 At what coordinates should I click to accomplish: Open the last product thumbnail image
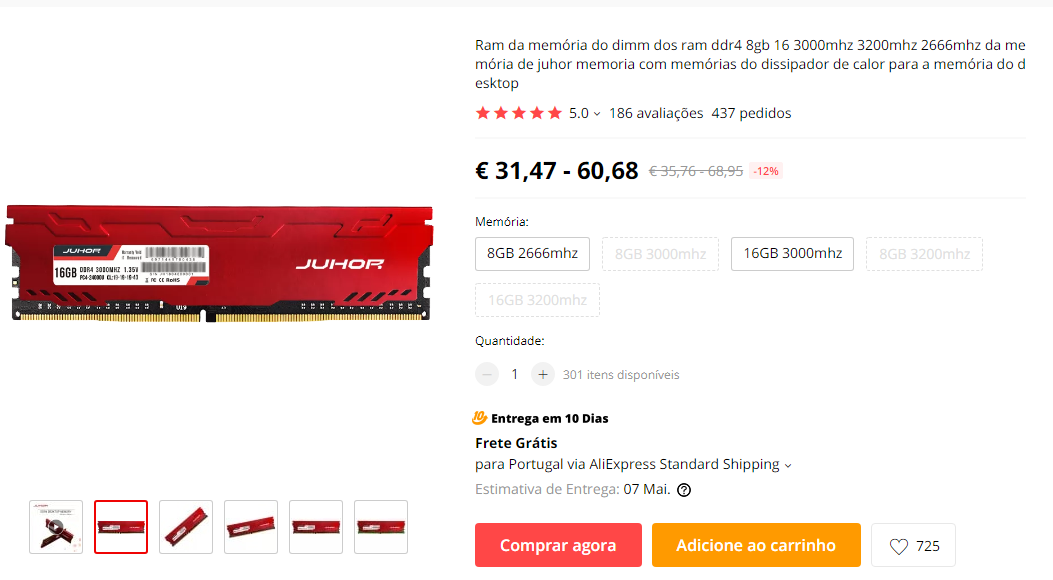point(381,527)
